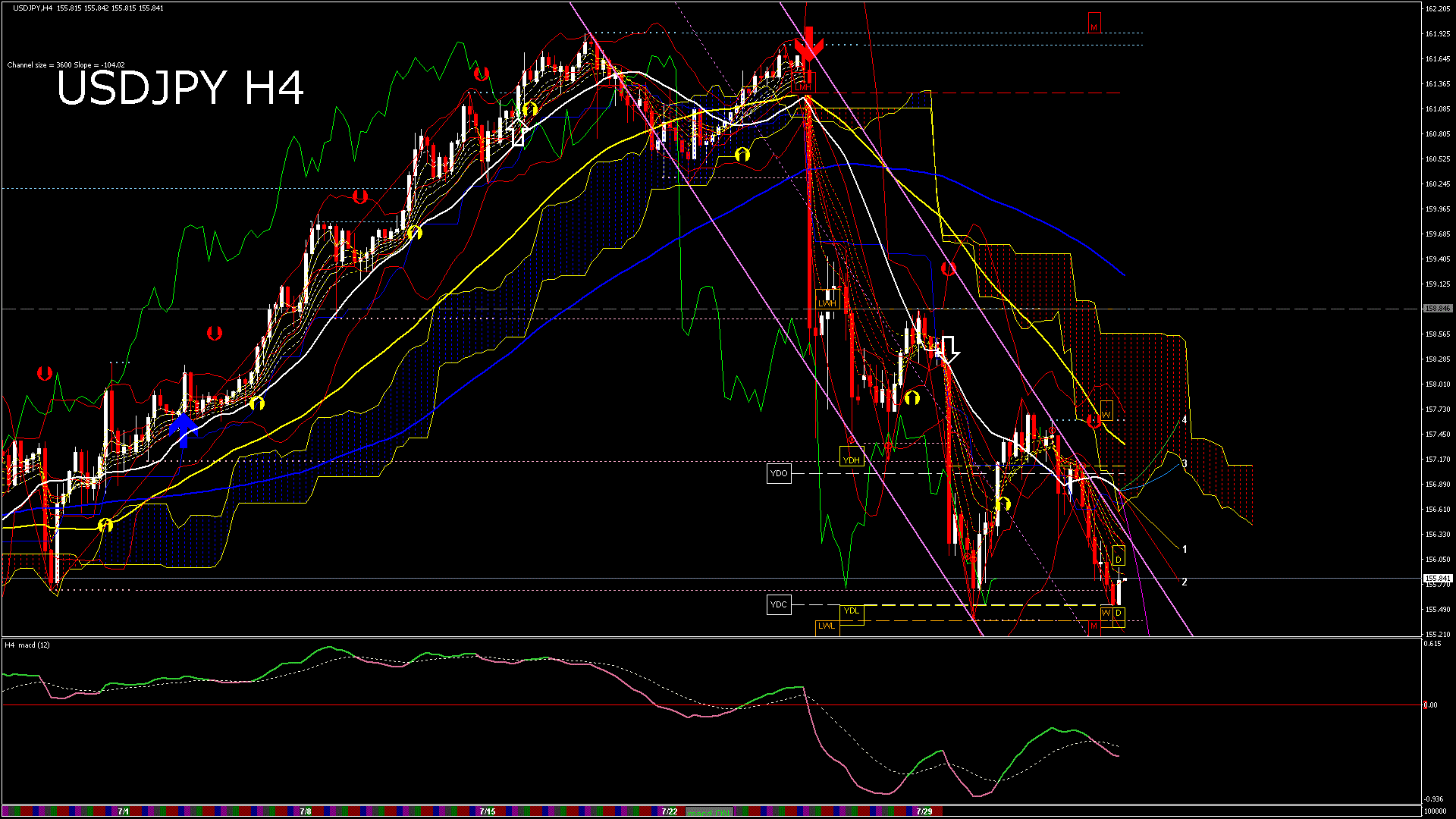The width and height of the screenshot is (1456, 819).
Task: Click the large red down arrow signal
Action: pos(808,44)
